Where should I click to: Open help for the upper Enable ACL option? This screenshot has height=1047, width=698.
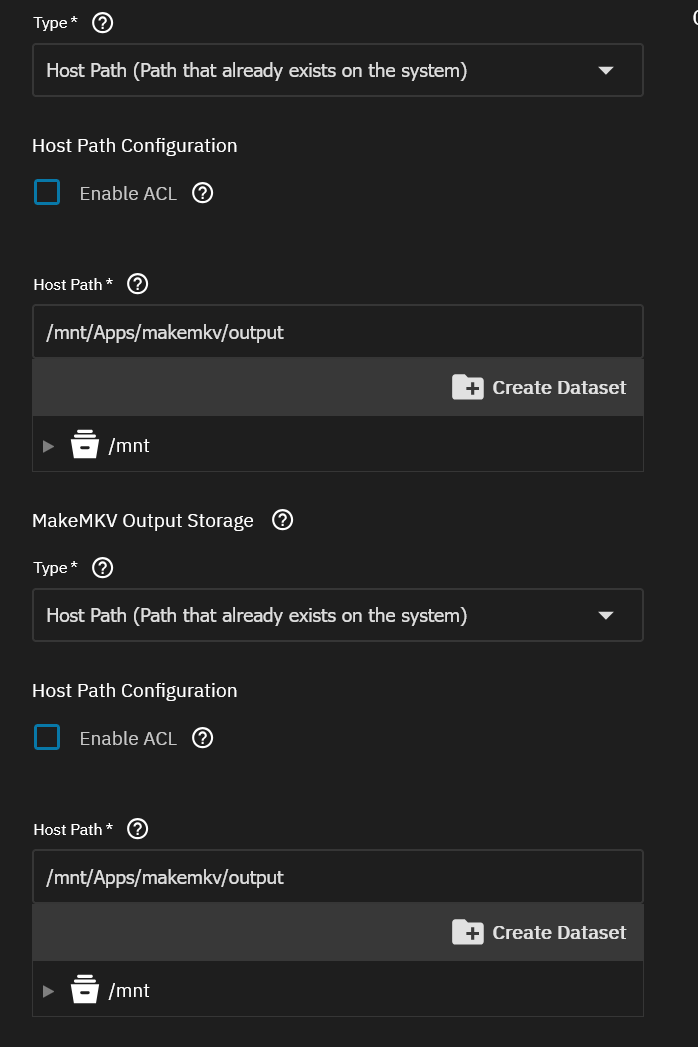(202, 193)
